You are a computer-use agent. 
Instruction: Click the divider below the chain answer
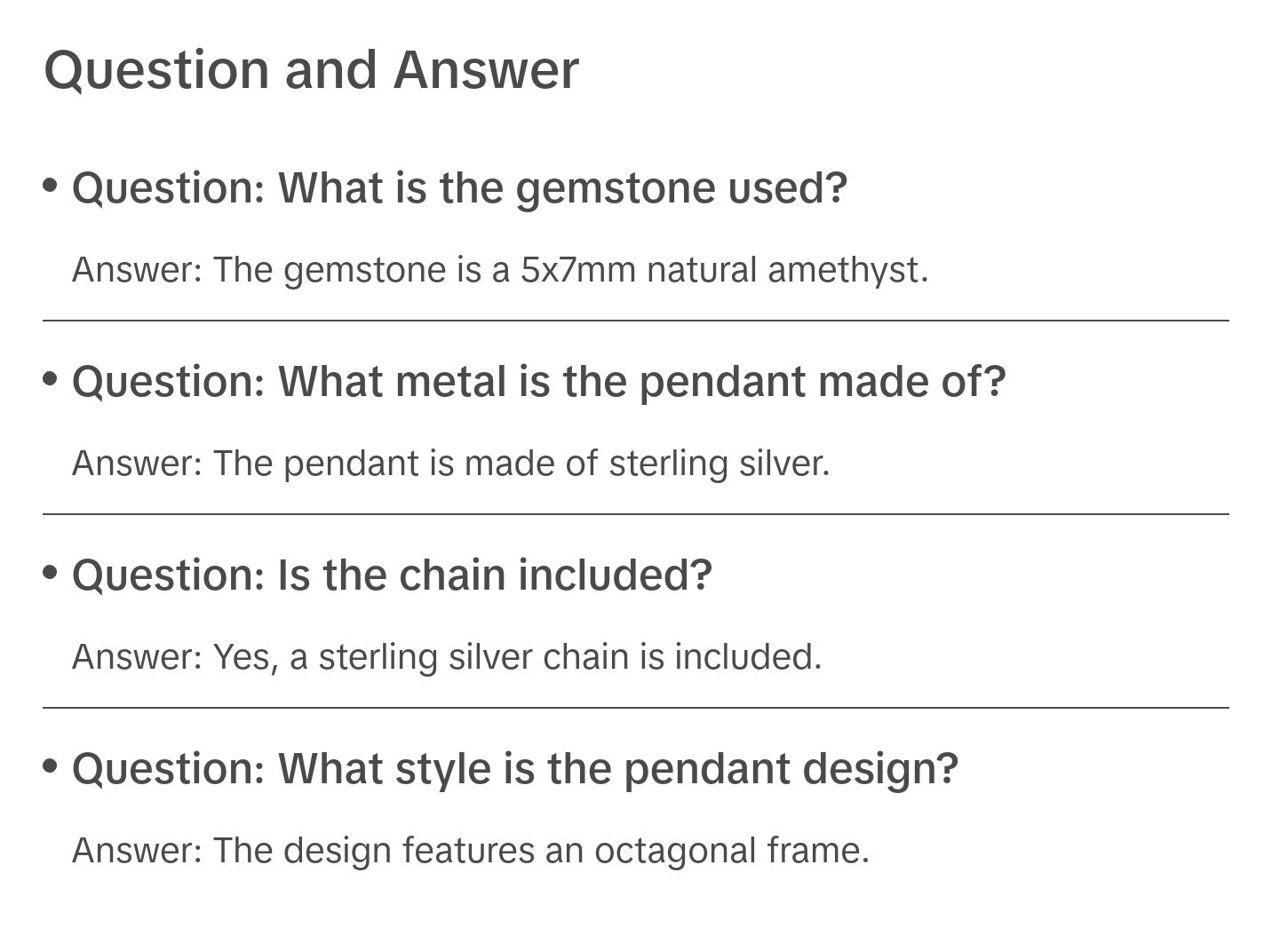pos(636,708)
